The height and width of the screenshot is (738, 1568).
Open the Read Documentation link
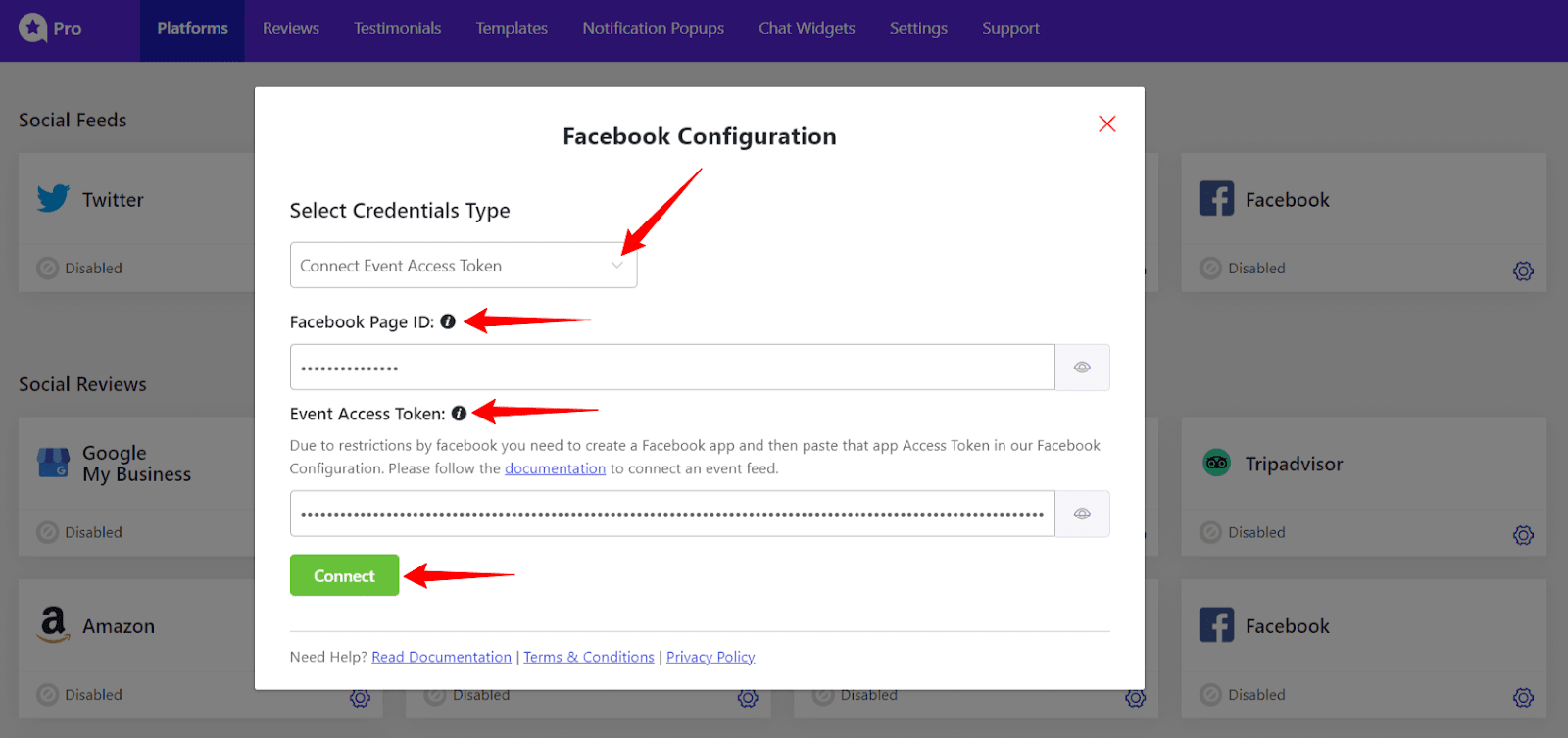[441, 657]
